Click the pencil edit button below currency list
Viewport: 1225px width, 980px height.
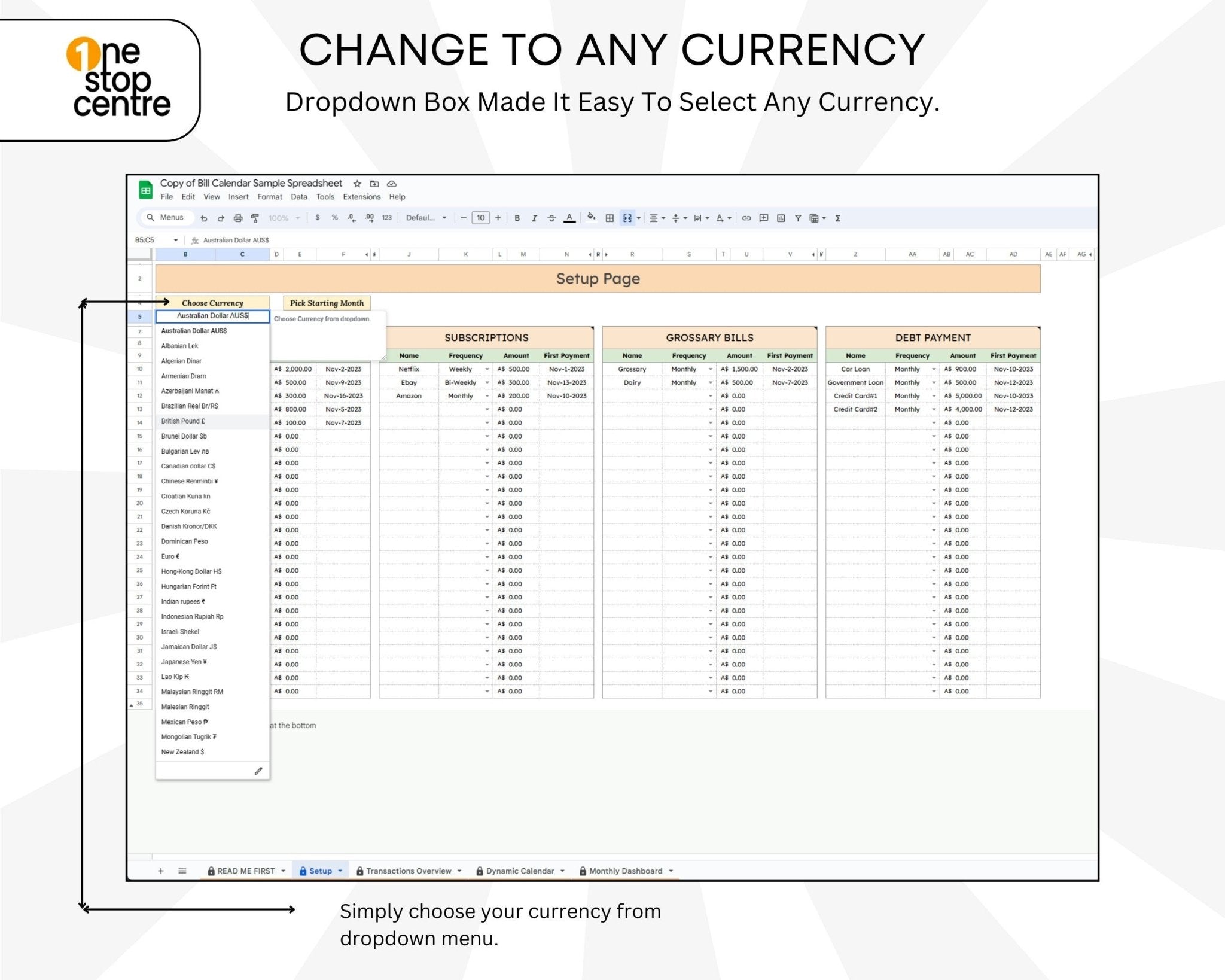tap(258, 771)
